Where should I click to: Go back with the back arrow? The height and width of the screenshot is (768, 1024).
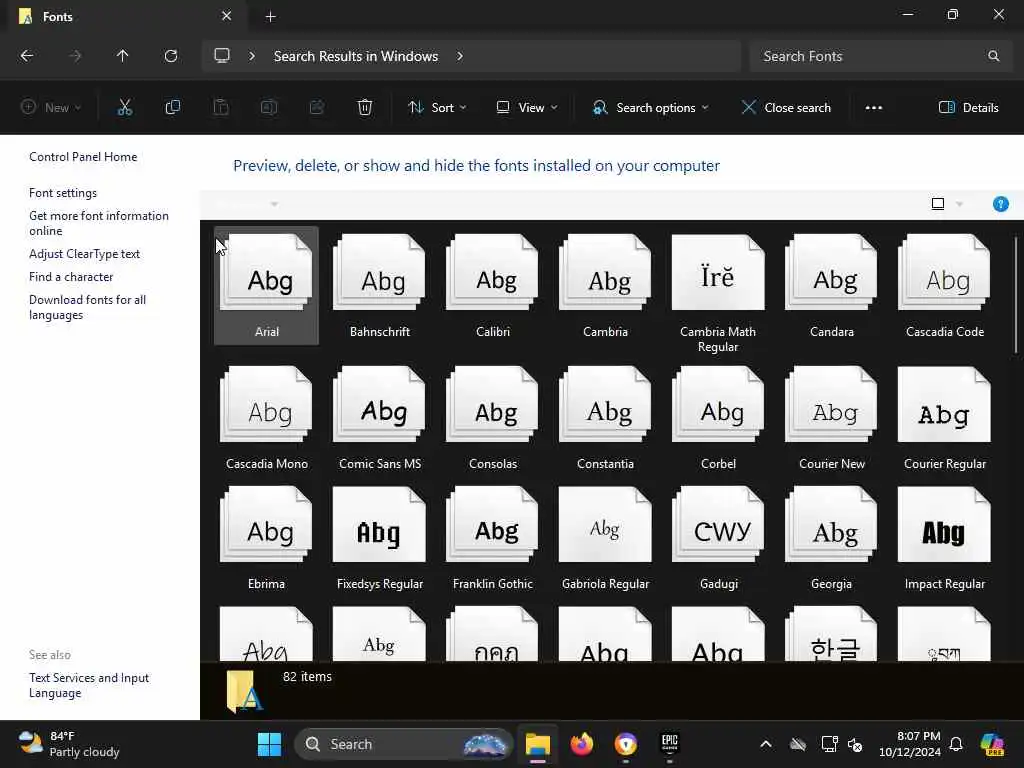point(27,56)
